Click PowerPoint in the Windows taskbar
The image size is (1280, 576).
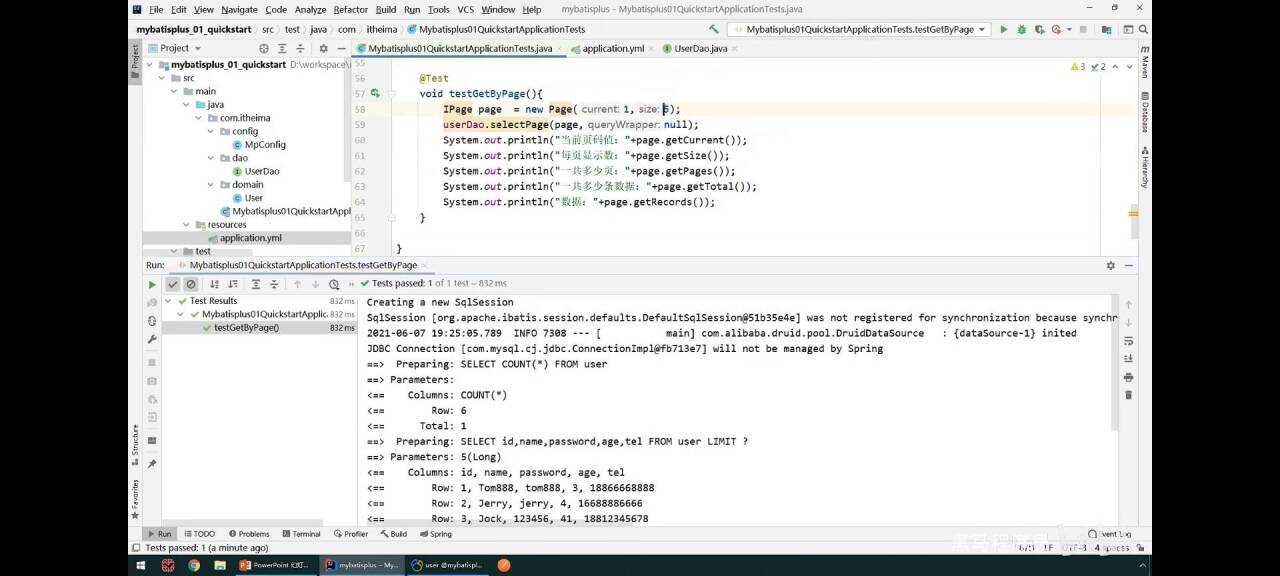274,565
